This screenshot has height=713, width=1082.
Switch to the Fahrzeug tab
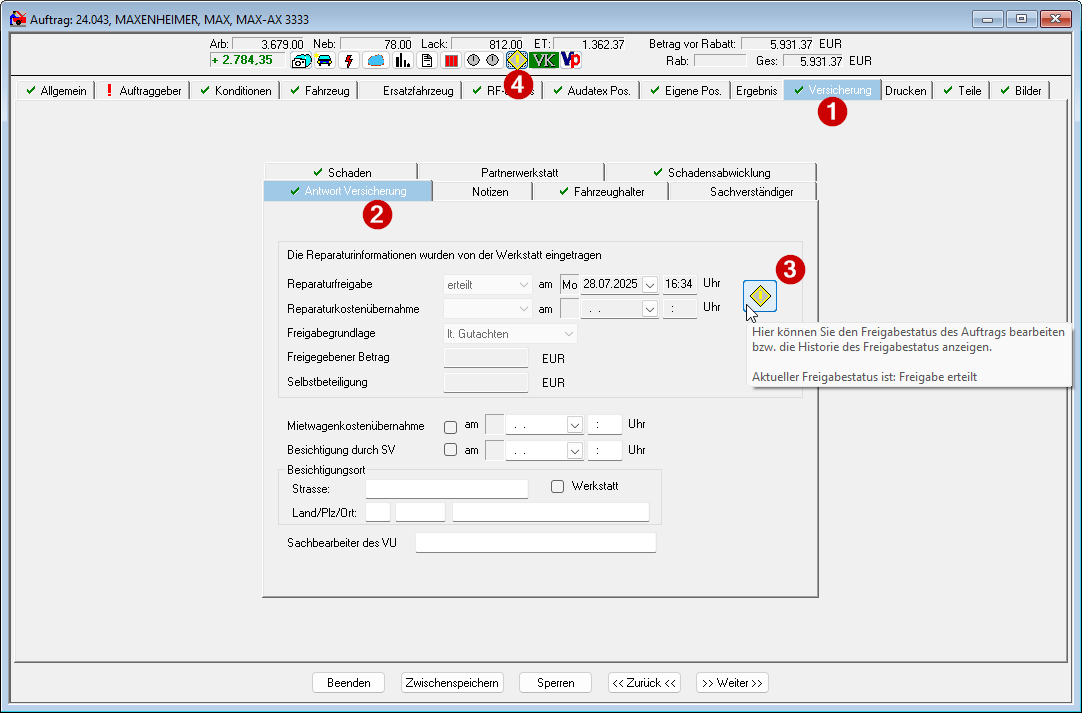(319, 90)
